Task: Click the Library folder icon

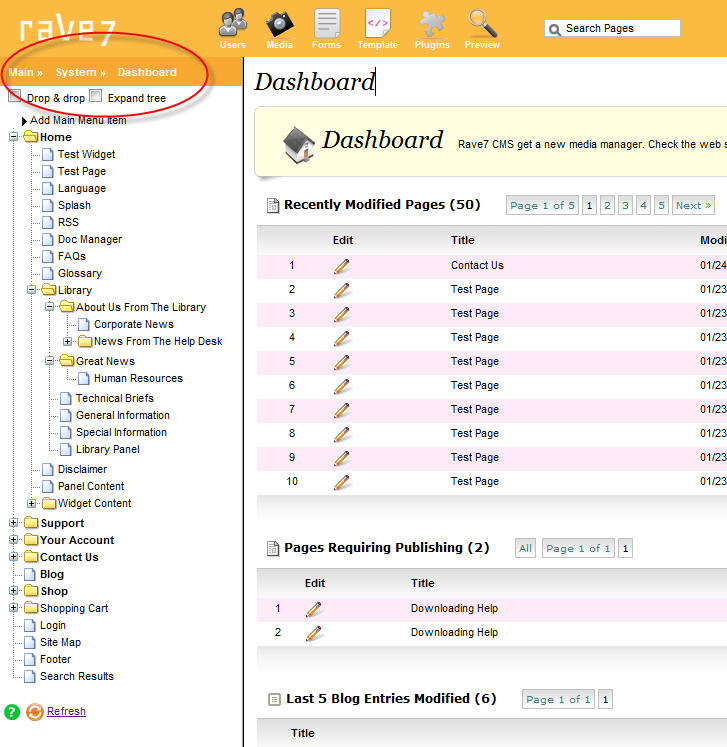Action: 49,290
